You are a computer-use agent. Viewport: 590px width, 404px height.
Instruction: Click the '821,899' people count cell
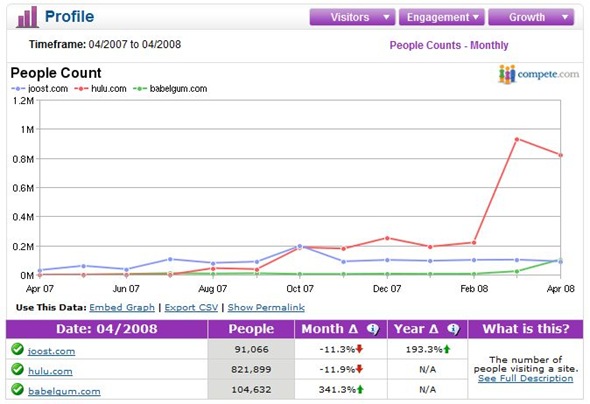251,369
